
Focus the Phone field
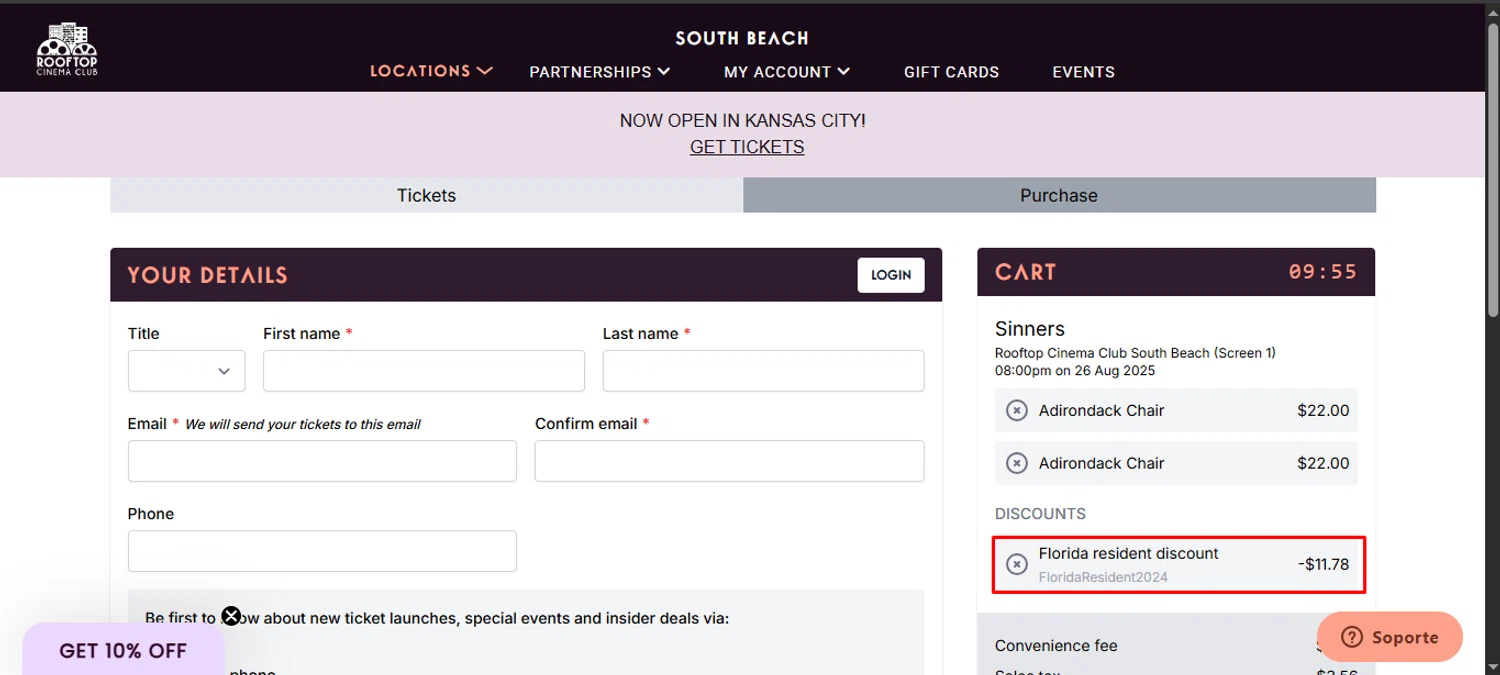(322, 551)
